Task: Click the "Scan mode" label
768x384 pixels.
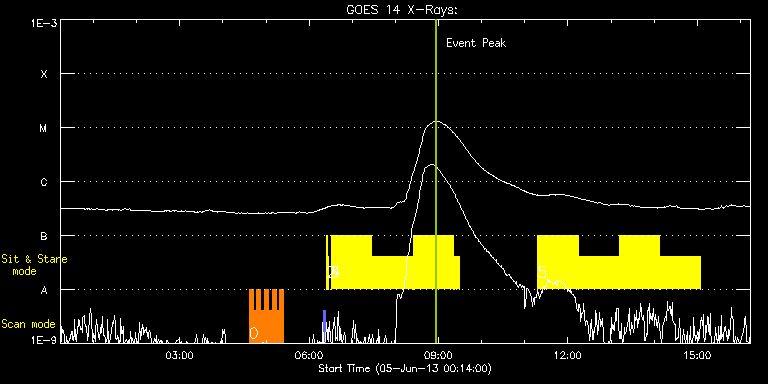Action: point(28,324)
